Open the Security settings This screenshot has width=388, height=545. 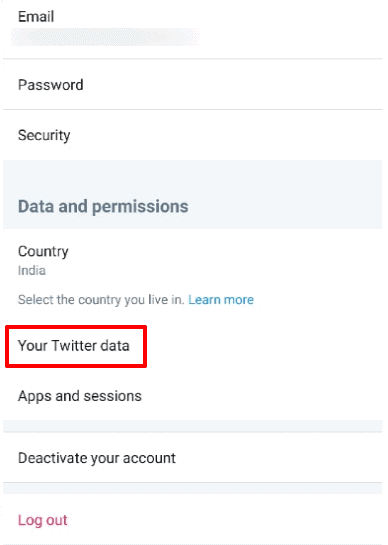point(193,135)
